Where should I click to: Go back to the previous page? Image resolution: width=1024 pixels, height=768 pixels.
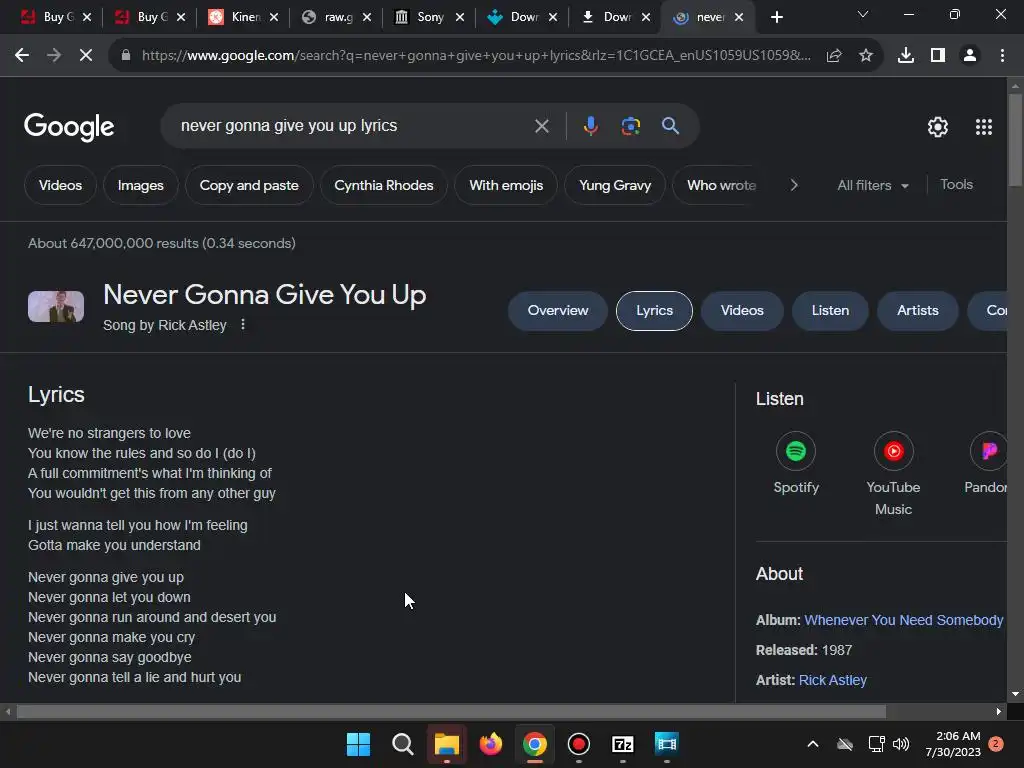pyautogui.click(x=22, y=56)
